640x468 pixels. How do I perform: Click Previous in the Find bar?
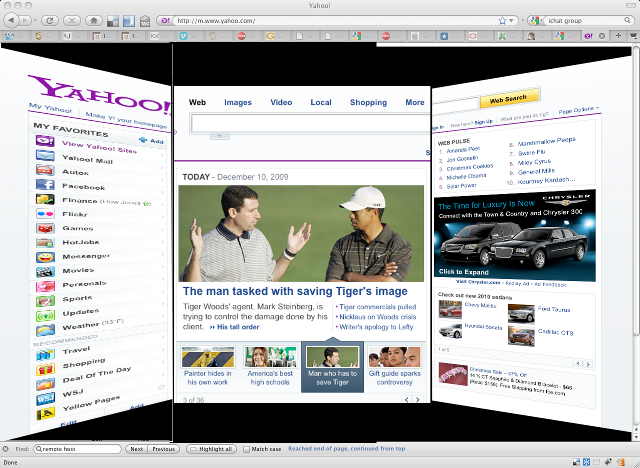[x=163, y=449]
